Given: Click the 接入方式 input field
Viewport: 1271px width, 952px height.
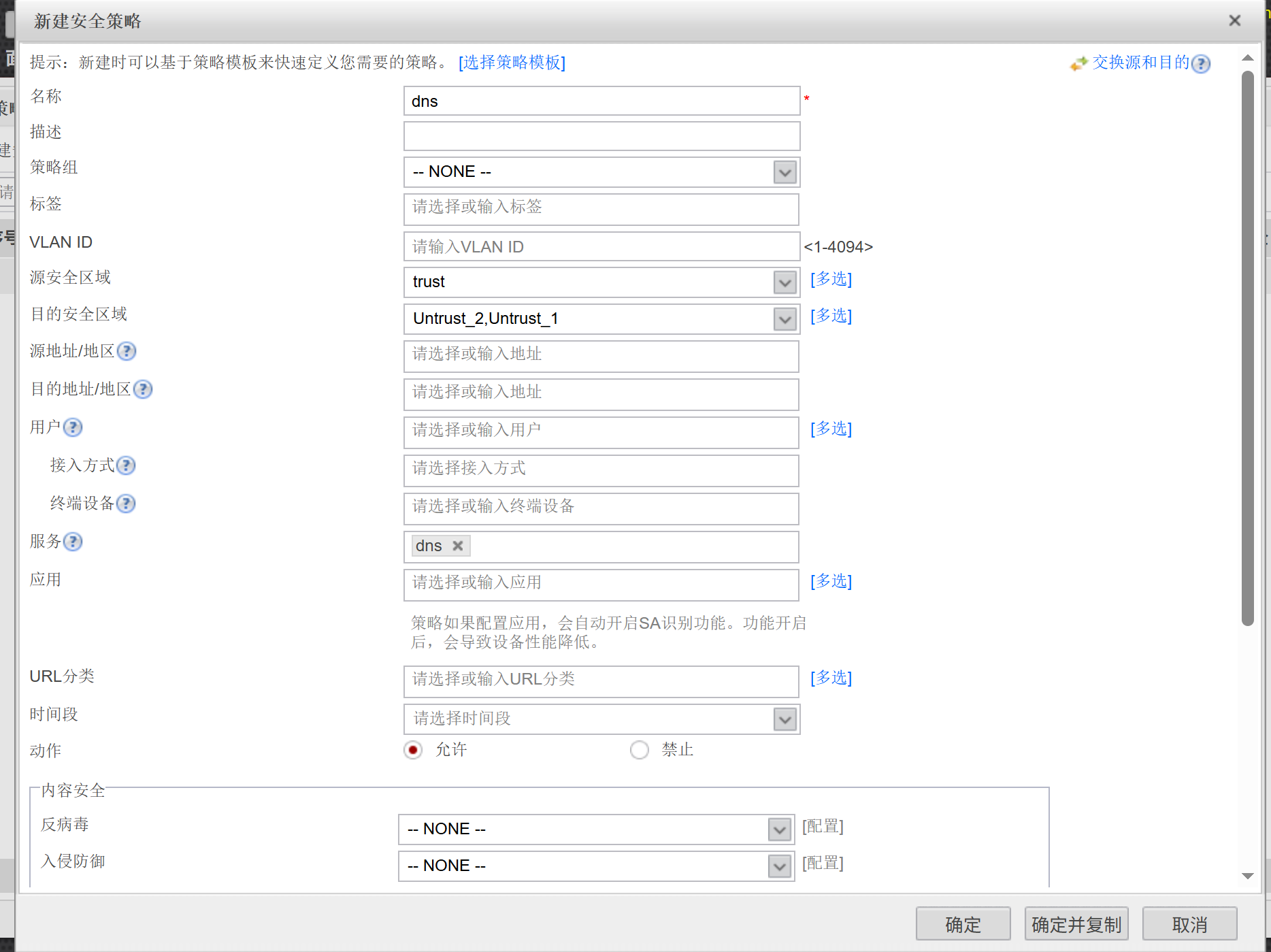Looking at the screenshot, I should (601, 471).
